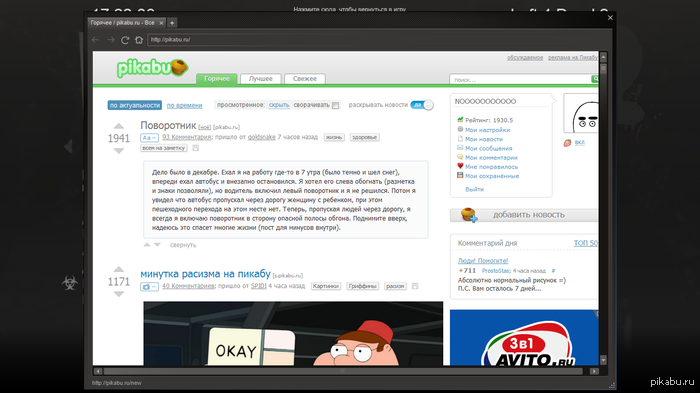Click the hash permalink in the comment of the day
This screenshot has width=700, height=393.
(x=554, y=271)
